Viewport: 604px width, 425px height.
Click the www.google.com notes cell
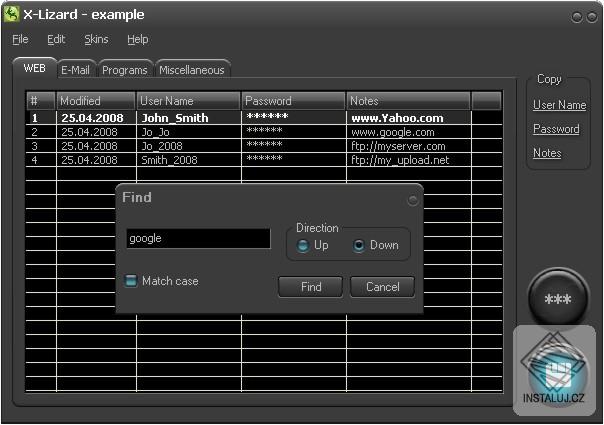coord(409,132)
